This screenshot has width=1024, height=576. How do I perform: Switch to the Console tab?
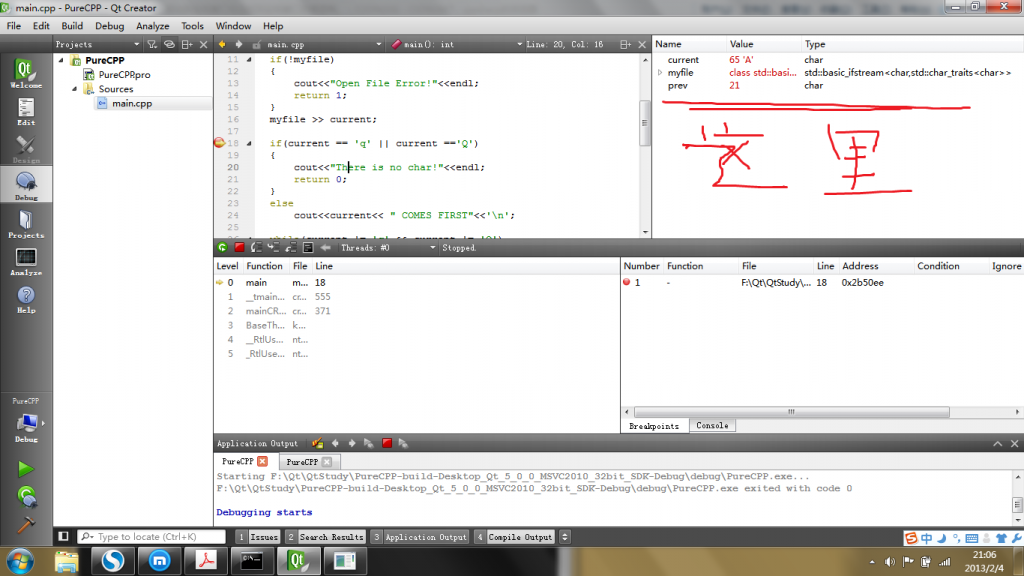tap(712, 426)
